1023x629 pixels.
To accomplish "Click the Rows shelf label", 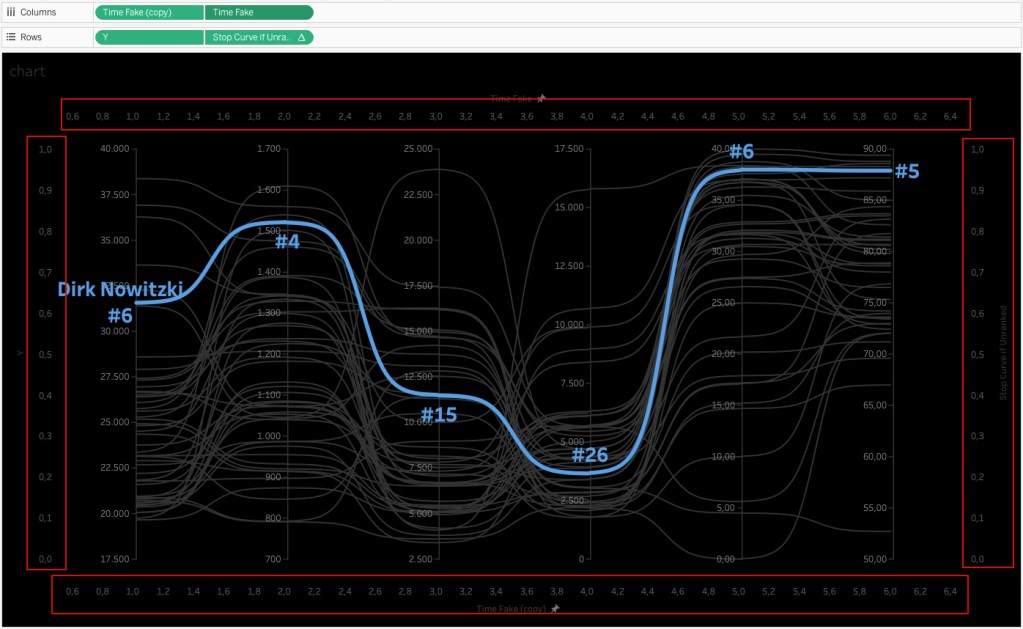I will tap(31, 37).
